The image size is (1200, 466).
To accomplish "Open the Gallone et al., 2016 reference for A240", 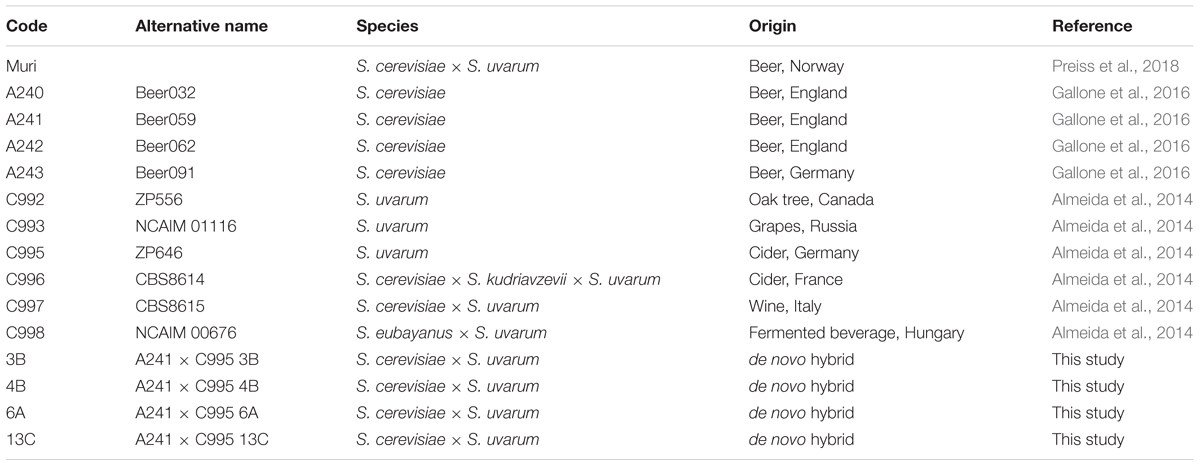I will pos(1122,93).
